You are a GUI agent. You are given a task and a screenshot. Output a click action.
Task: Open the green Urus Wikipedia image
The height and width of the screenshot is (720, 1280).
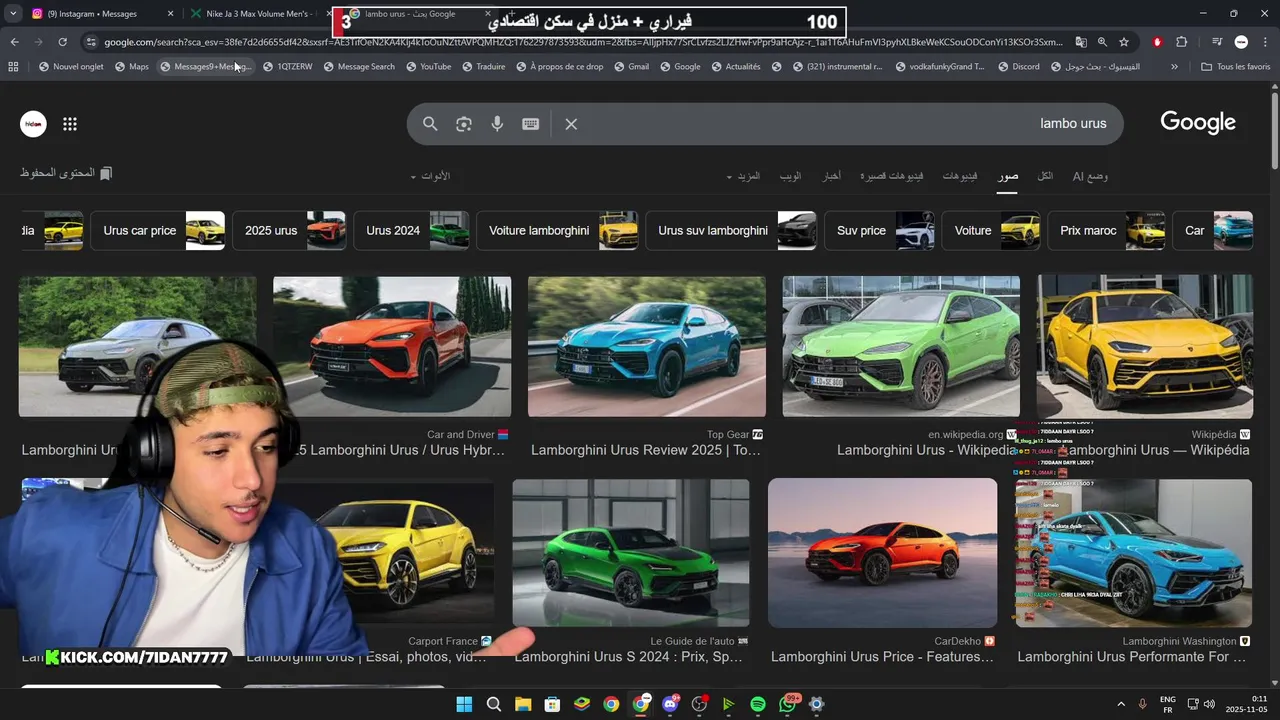tap(901, 346)
